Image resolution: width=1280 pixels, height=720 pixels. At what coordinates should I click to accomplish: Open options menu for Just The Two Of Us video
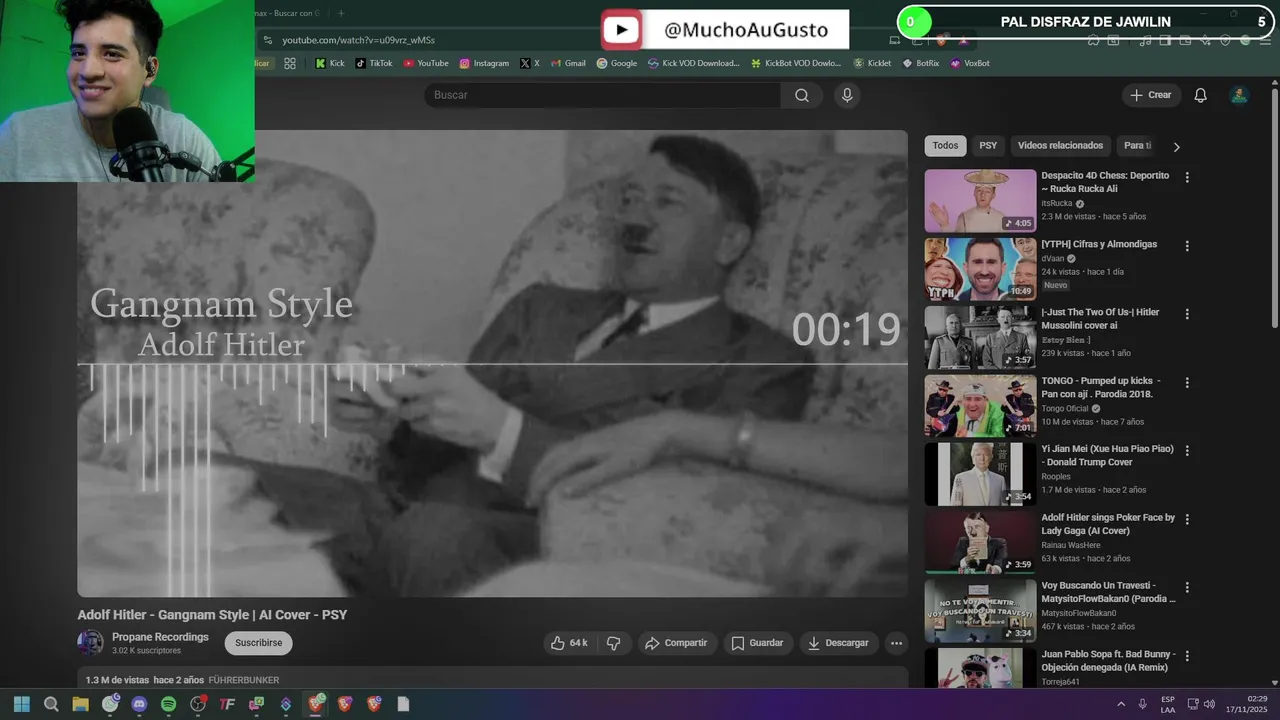1187,314
